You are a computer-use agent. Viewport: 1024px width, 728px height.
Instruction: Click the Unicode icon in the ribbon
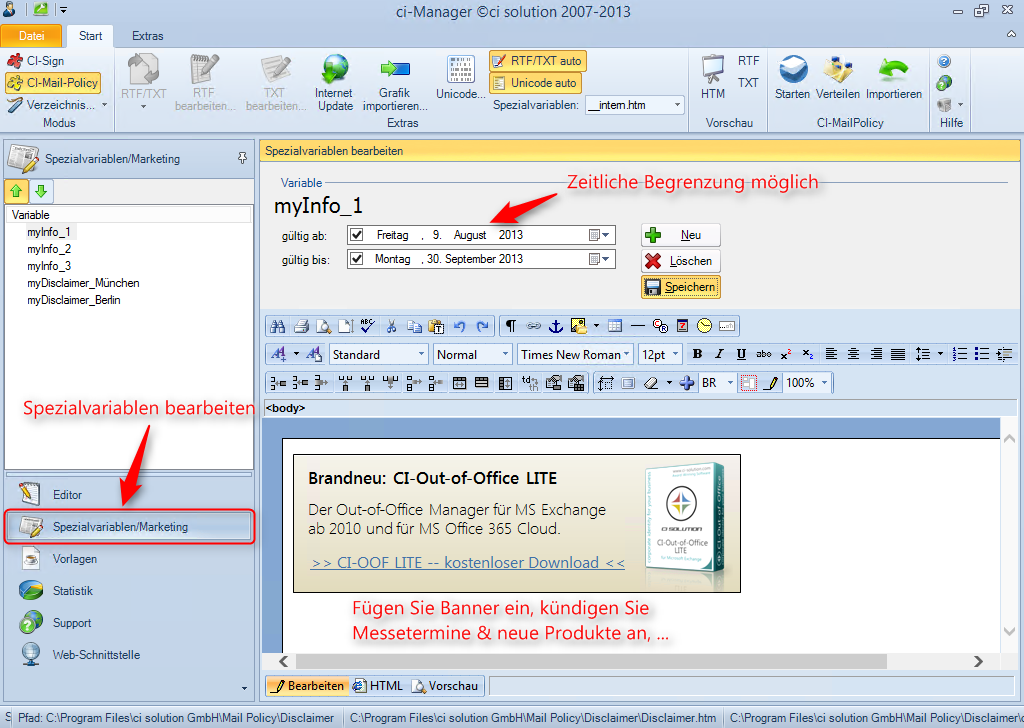(460, 80)
